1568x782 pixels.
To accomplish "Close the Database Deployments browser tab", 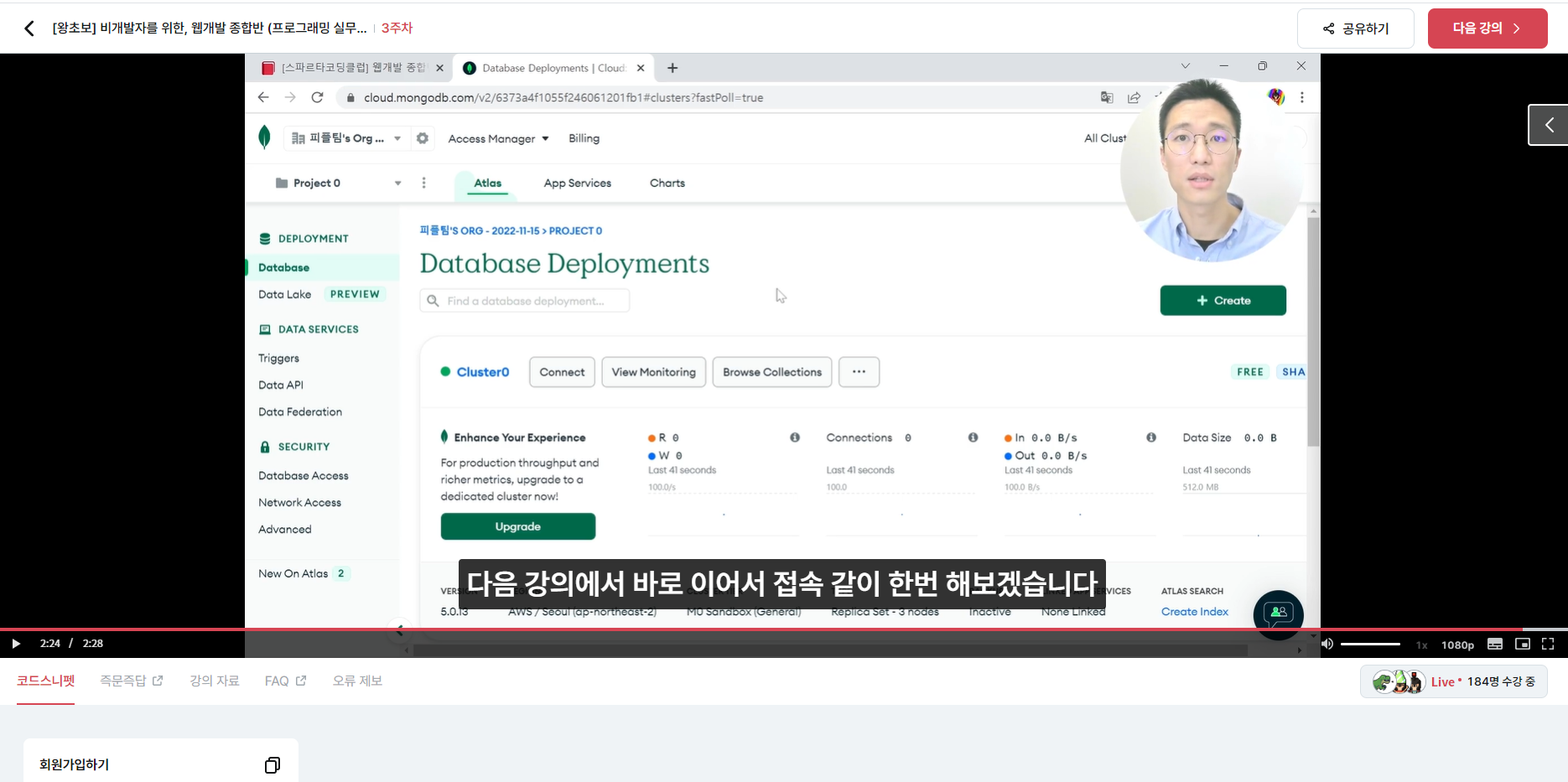I will coord(641,68).
